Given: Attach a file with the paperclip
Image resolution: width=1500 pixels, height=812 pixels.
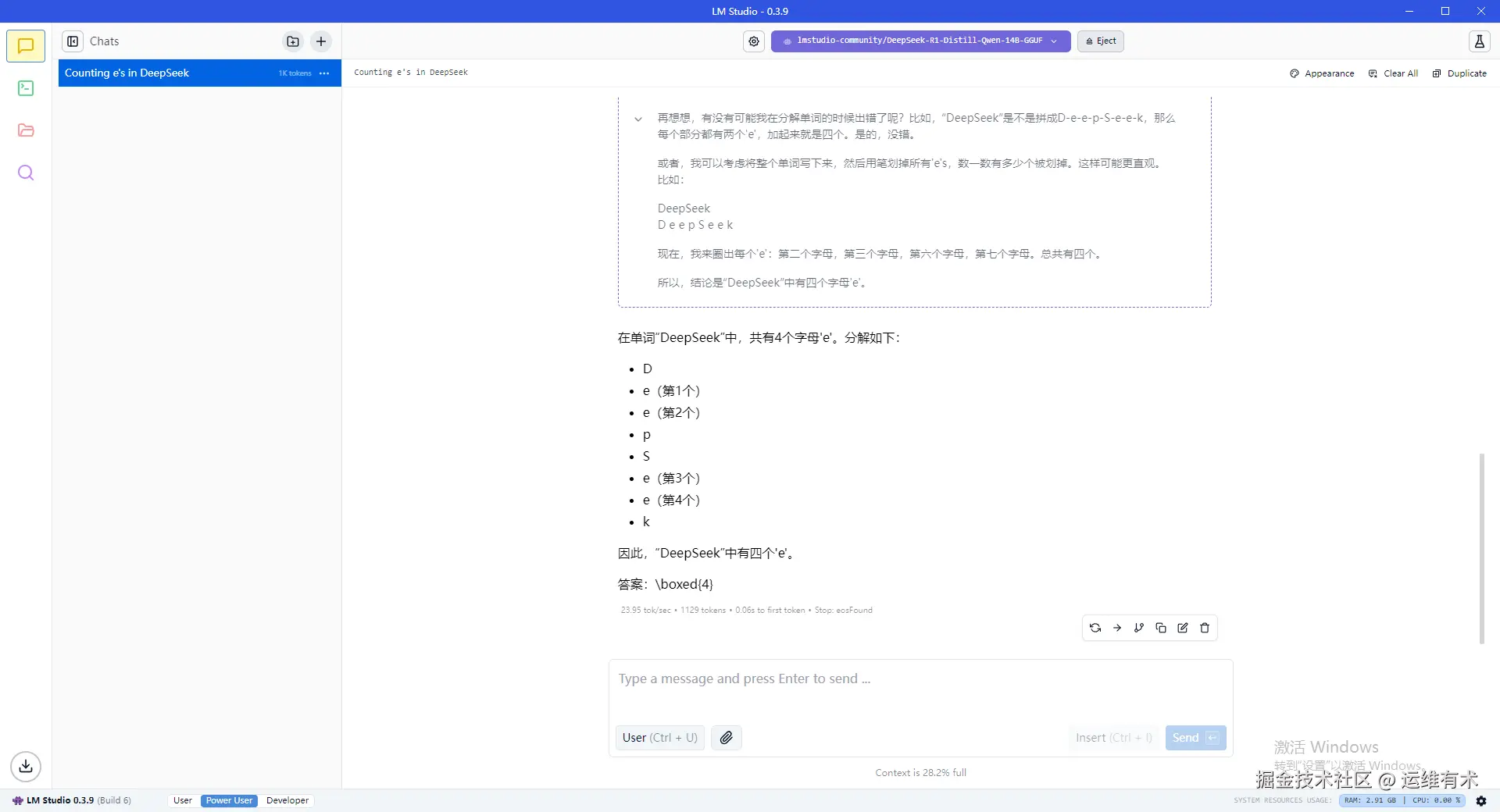Looking at the screenshot, I should [726, 737].
